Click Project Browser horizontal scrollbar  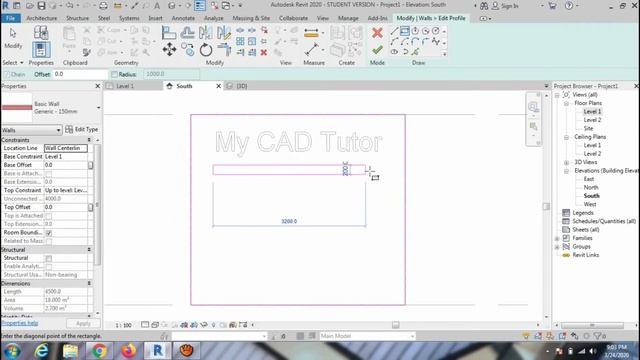[x=592, y=325]
